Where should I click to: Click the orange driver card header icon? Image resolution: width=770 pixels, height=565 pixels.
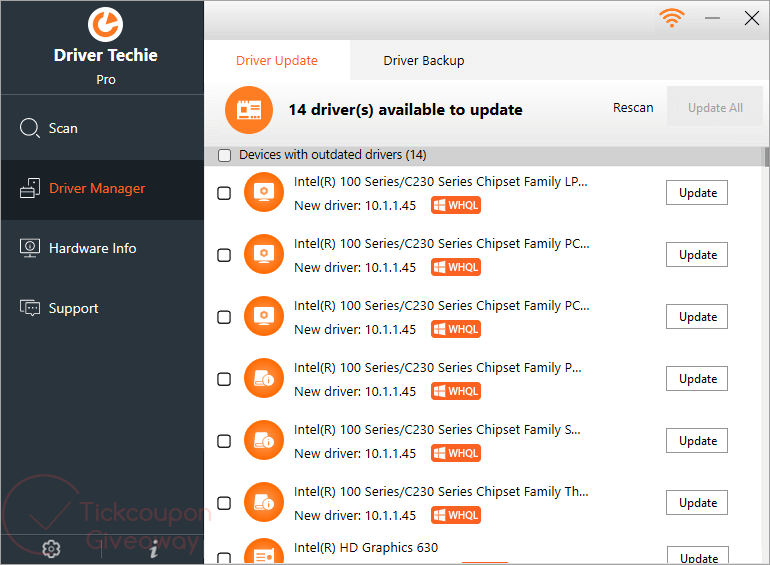(248, 110)
